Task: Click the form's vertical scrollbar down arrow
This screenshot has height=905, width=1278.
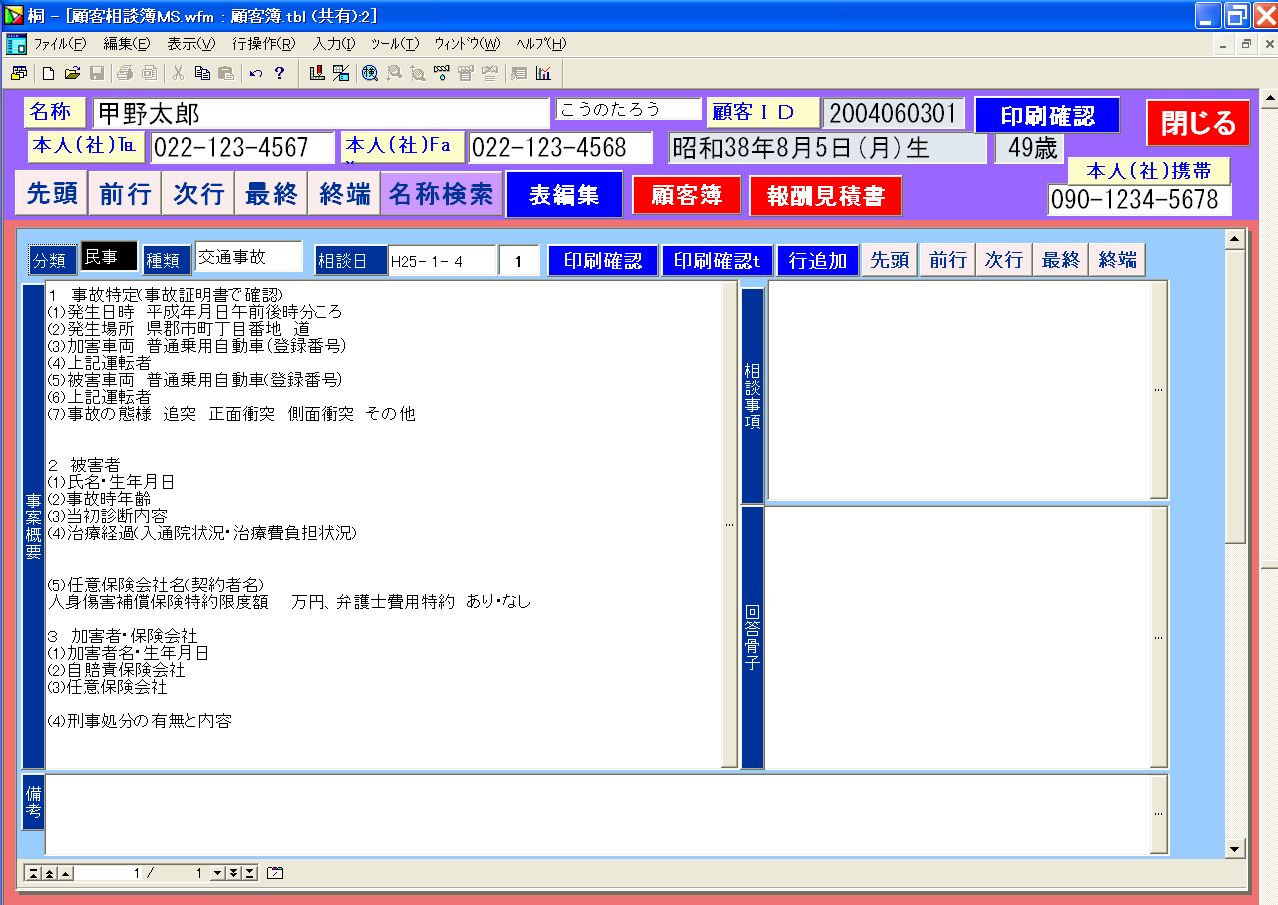Action: [1235, 850]
